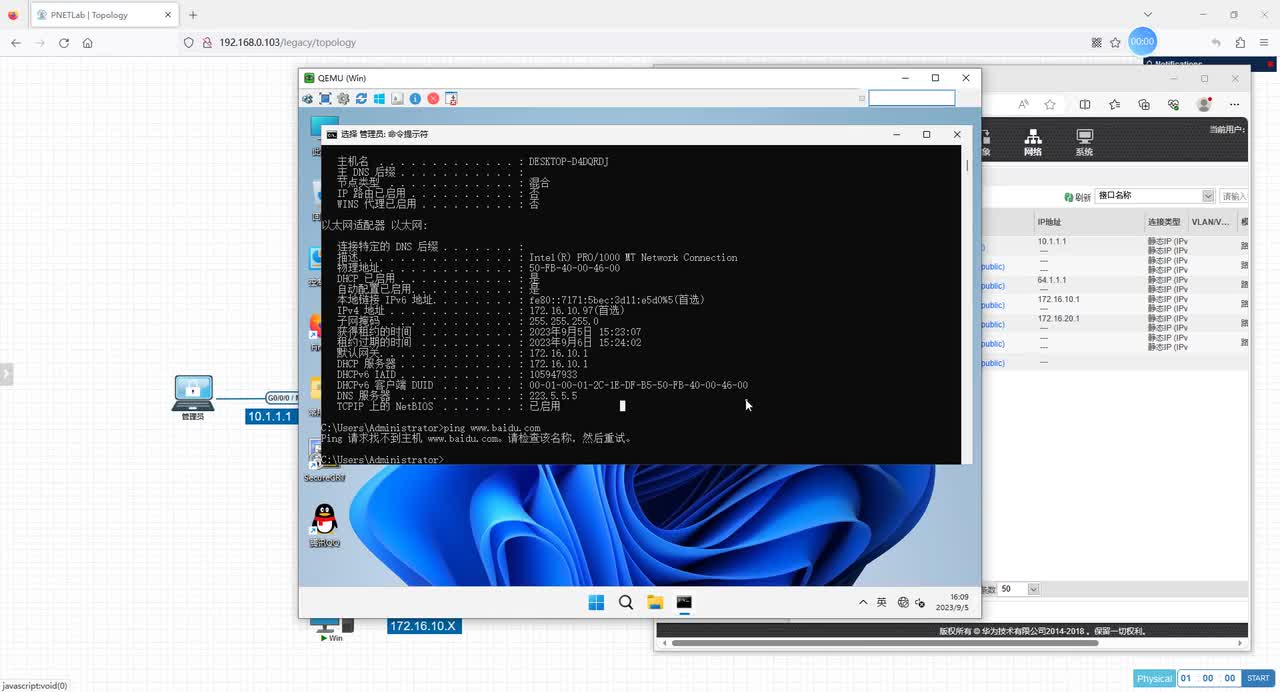
Task: Click Edge split screen icon
Action: point(1085,104)
